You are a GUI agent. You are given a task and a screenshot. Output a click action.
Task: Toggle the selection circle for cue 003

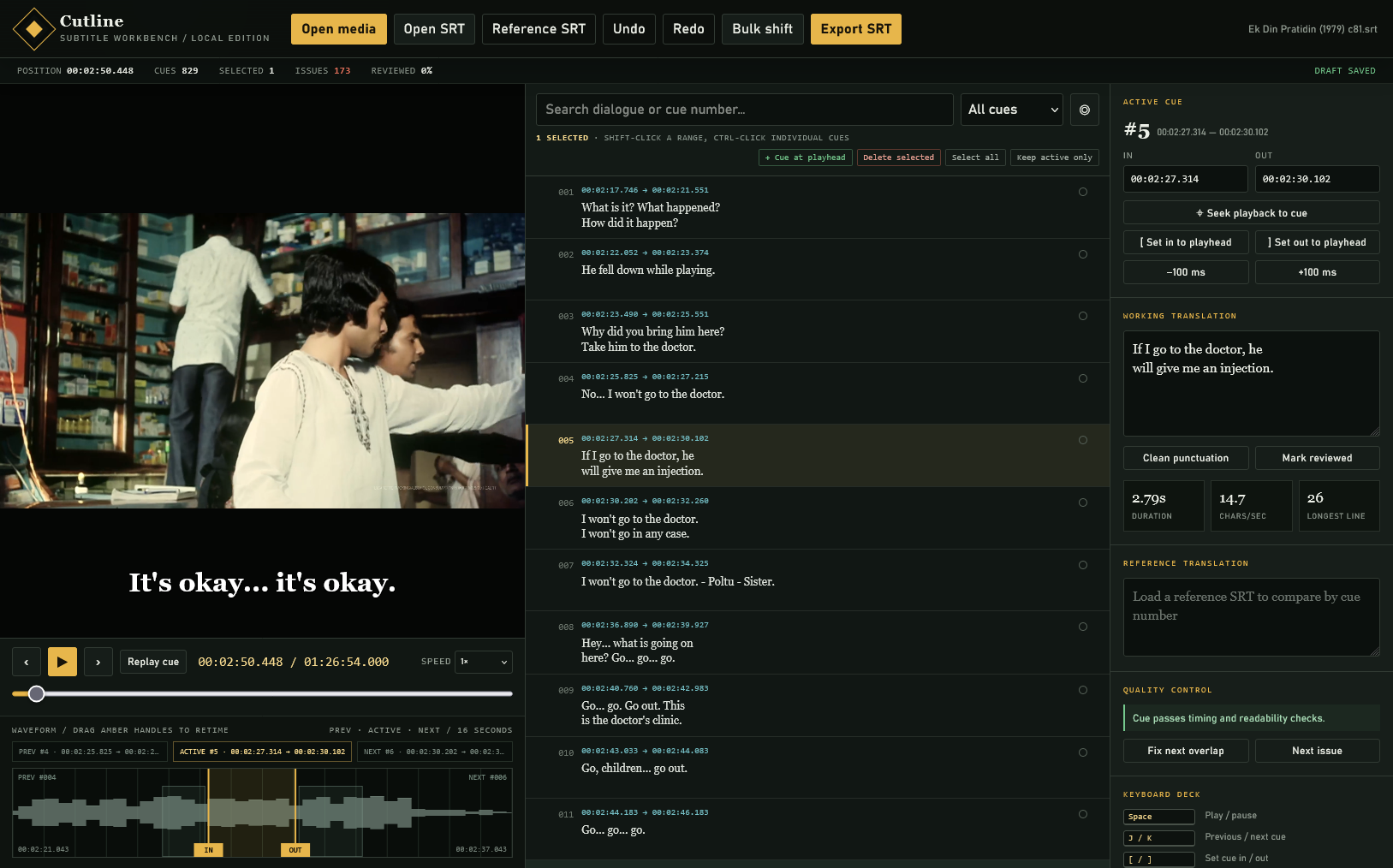tap(1083, 316)
